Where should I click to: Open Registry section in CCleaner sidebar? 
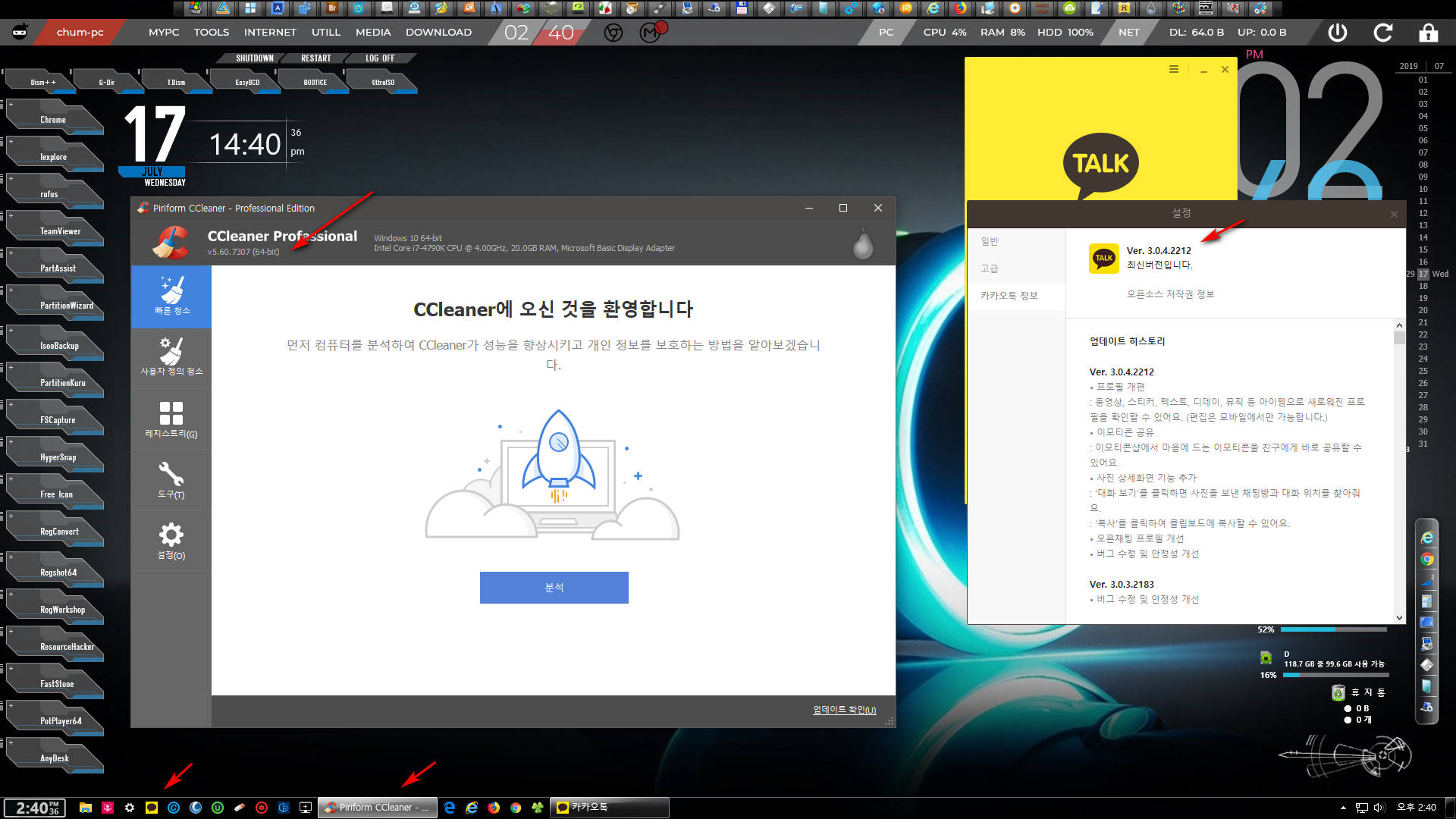click(x=171, y=419)
